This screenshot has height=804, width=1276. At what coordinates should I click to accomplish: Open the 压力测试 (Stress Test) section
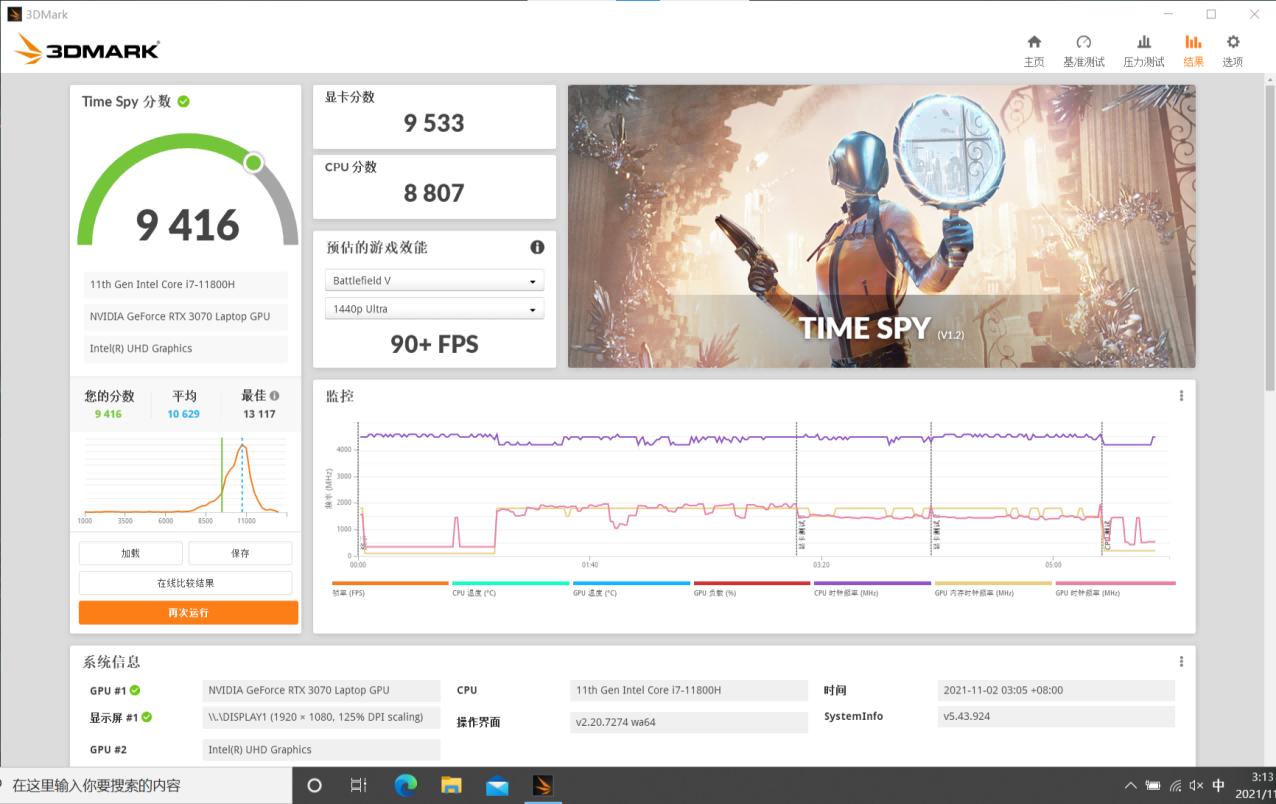point(1141,48)
